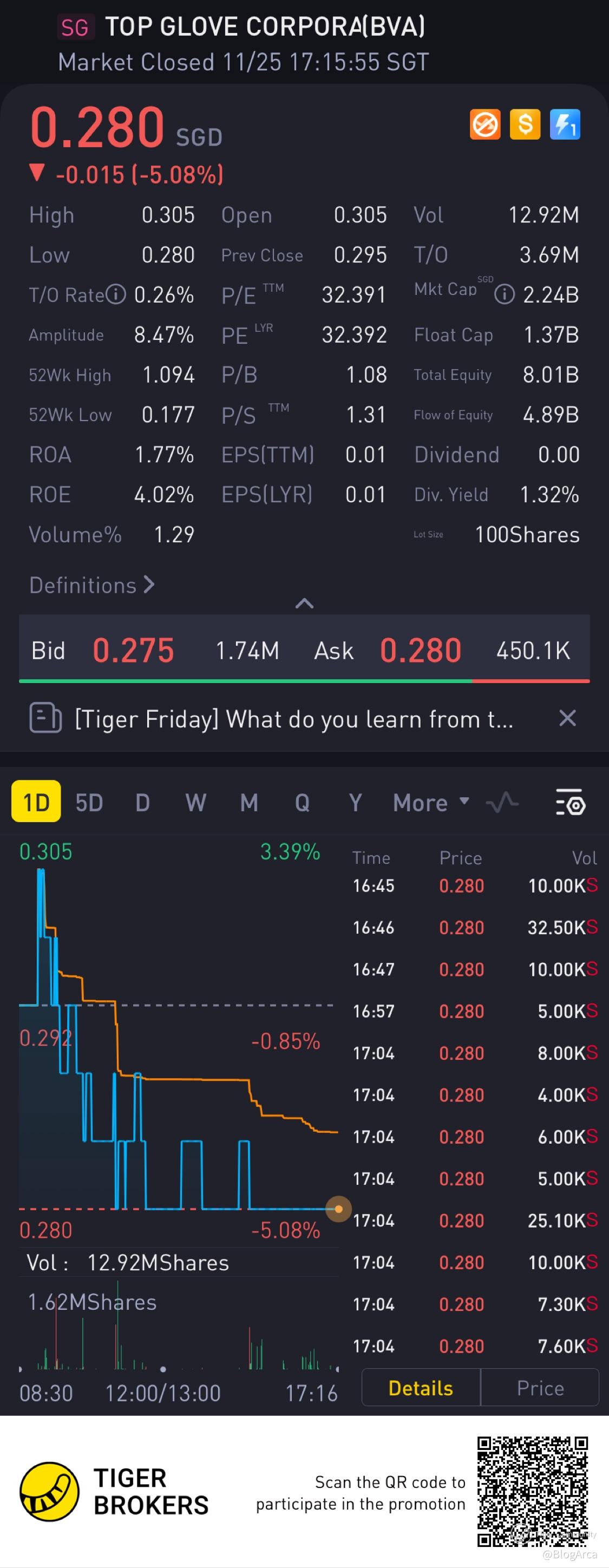Open Definitions link
This screenshot has width=609, height=1568.
pyautogui.click(x=92, y=585)
